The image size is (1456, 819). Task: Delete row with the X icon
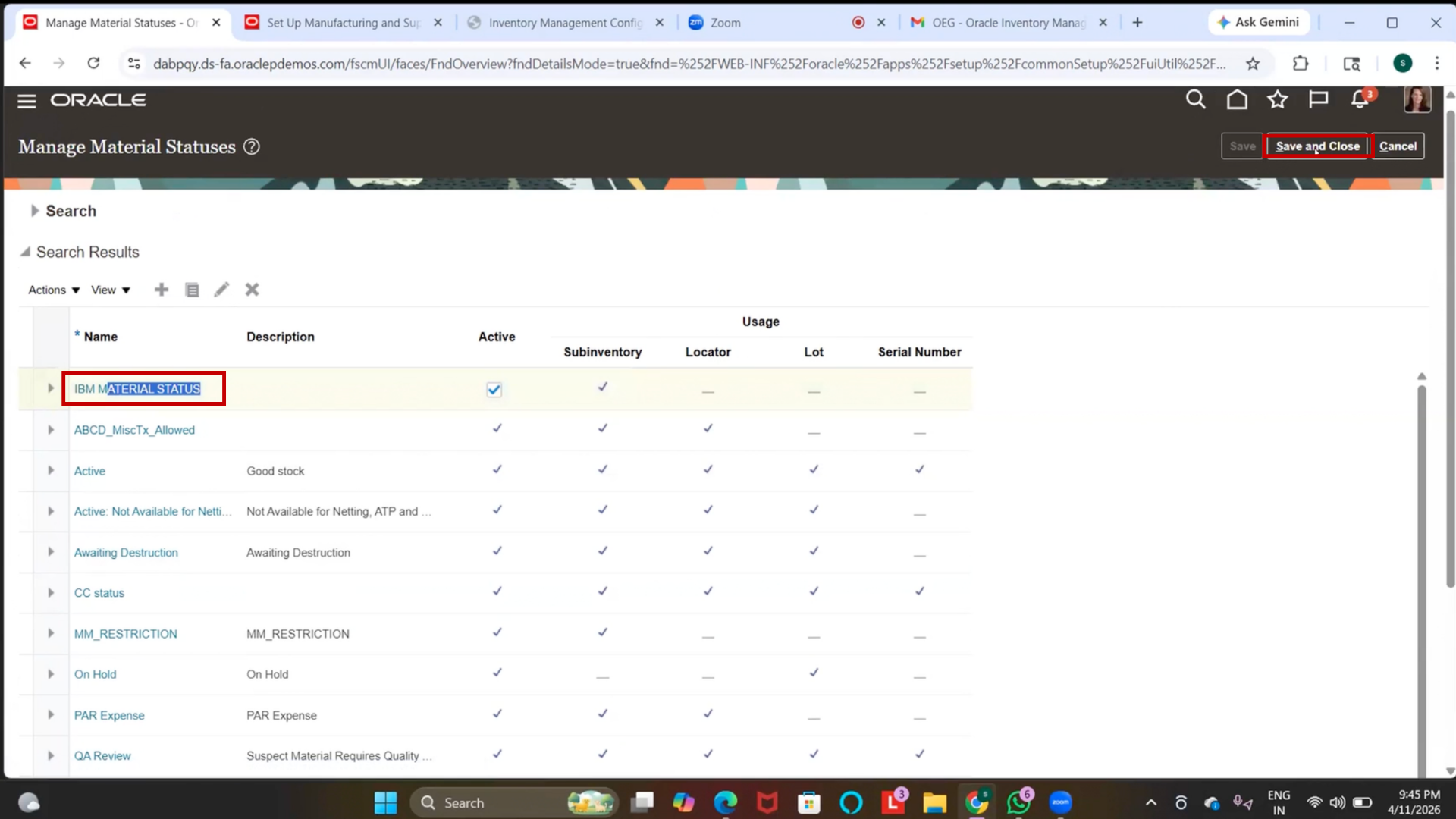click(x=253, y=290)
